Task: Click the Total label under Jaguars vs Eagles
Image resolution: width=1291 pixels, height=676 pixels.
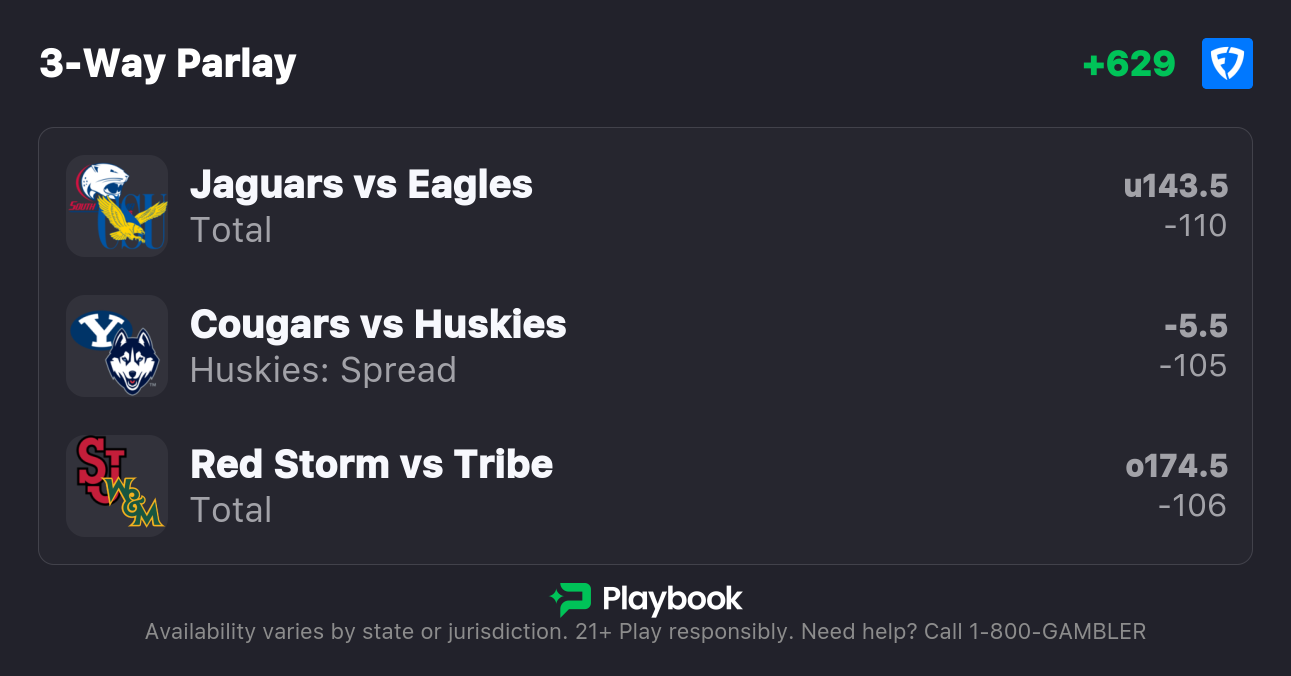Action: 231,230
